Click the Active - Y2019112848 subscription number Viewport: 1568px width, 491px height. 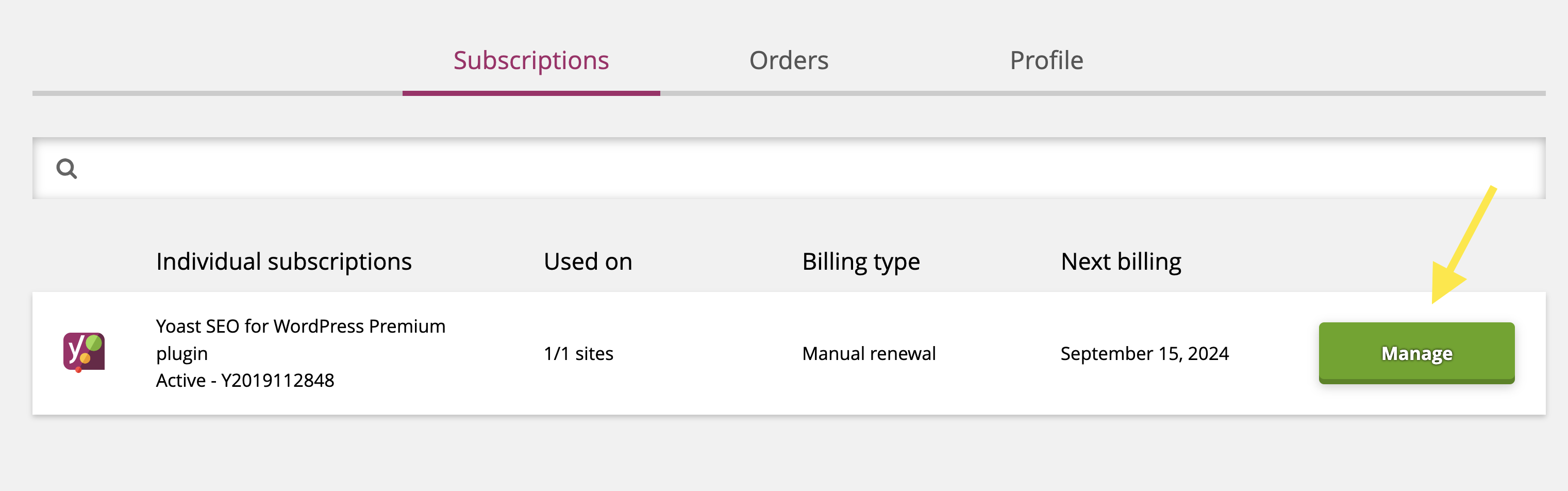coord(246,381)
